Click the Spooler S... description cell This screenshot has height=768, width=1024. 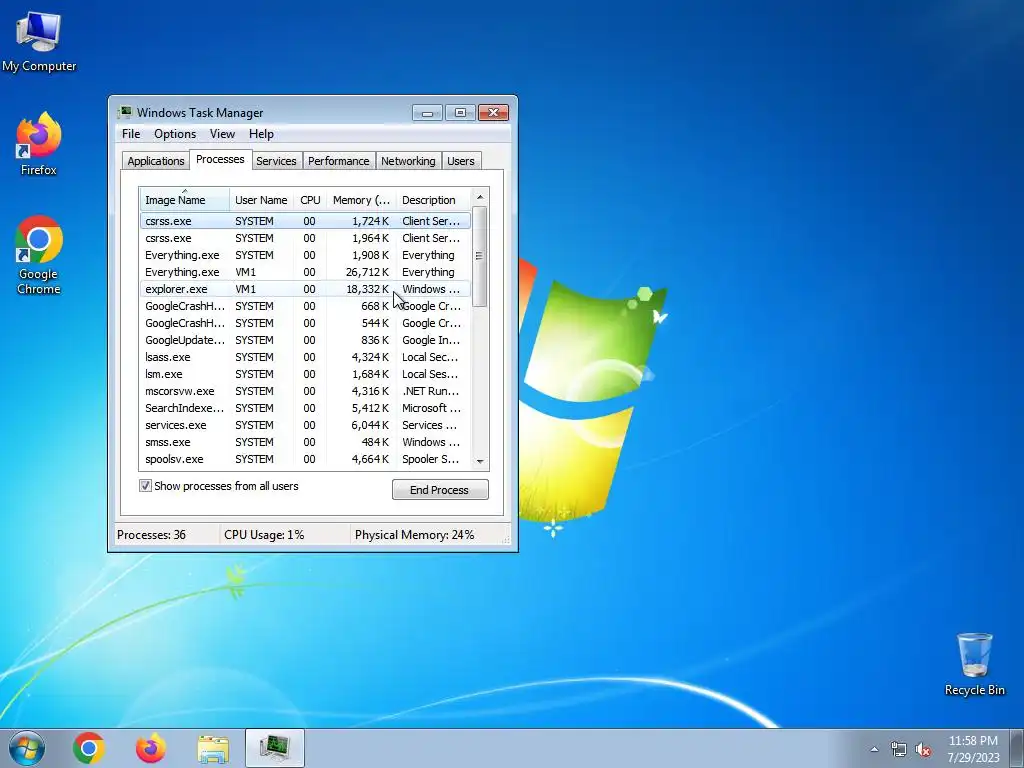430,458
